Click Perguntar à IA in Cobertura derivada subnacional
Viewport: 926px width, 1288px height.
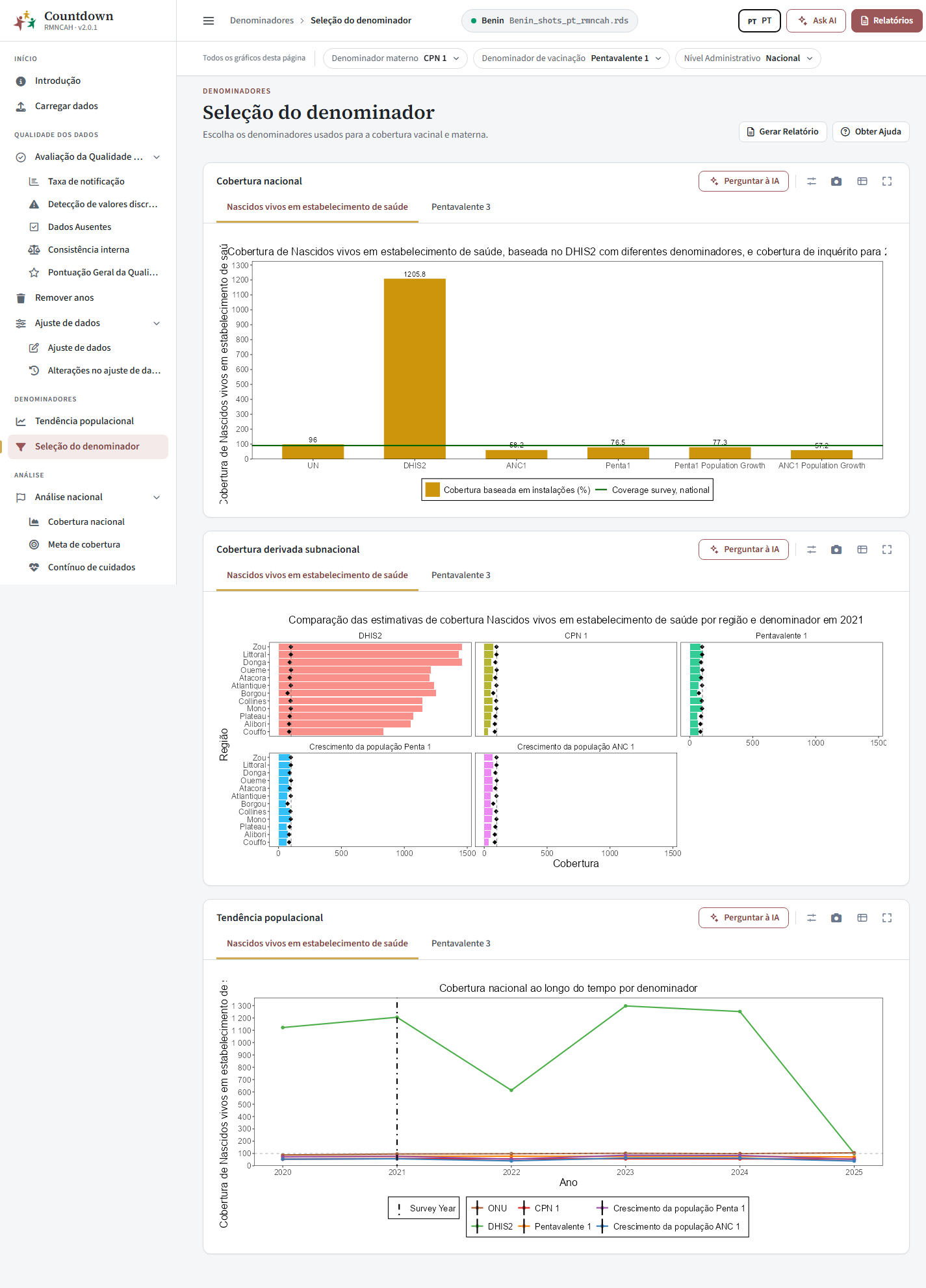743,549
